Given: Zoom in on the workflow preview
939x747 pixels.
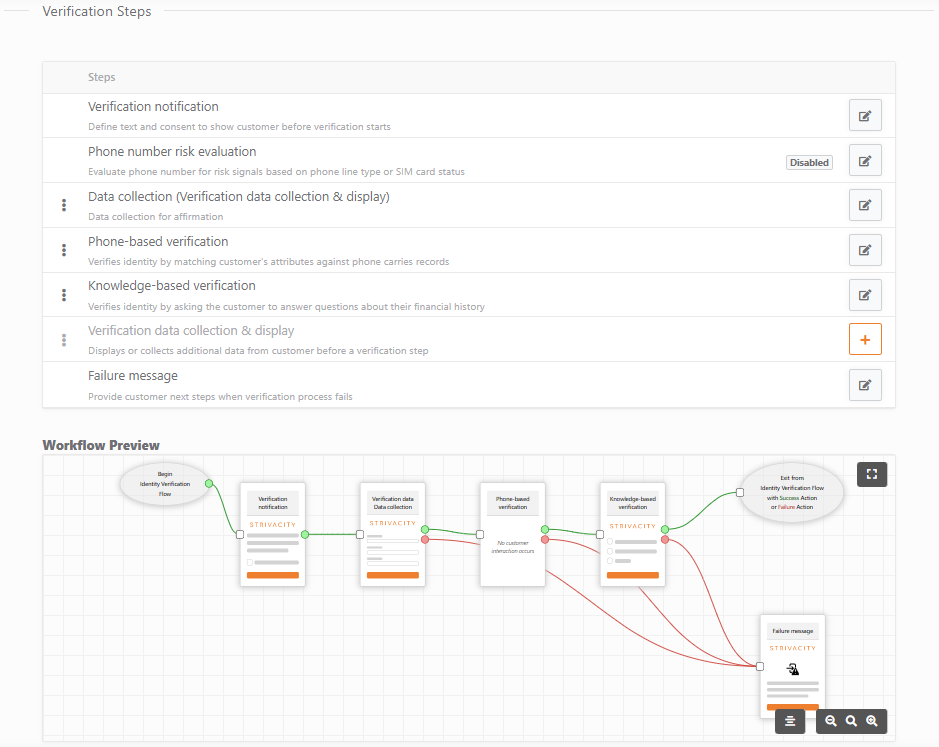Looking at the screenshot, I should tap(871, 720).
